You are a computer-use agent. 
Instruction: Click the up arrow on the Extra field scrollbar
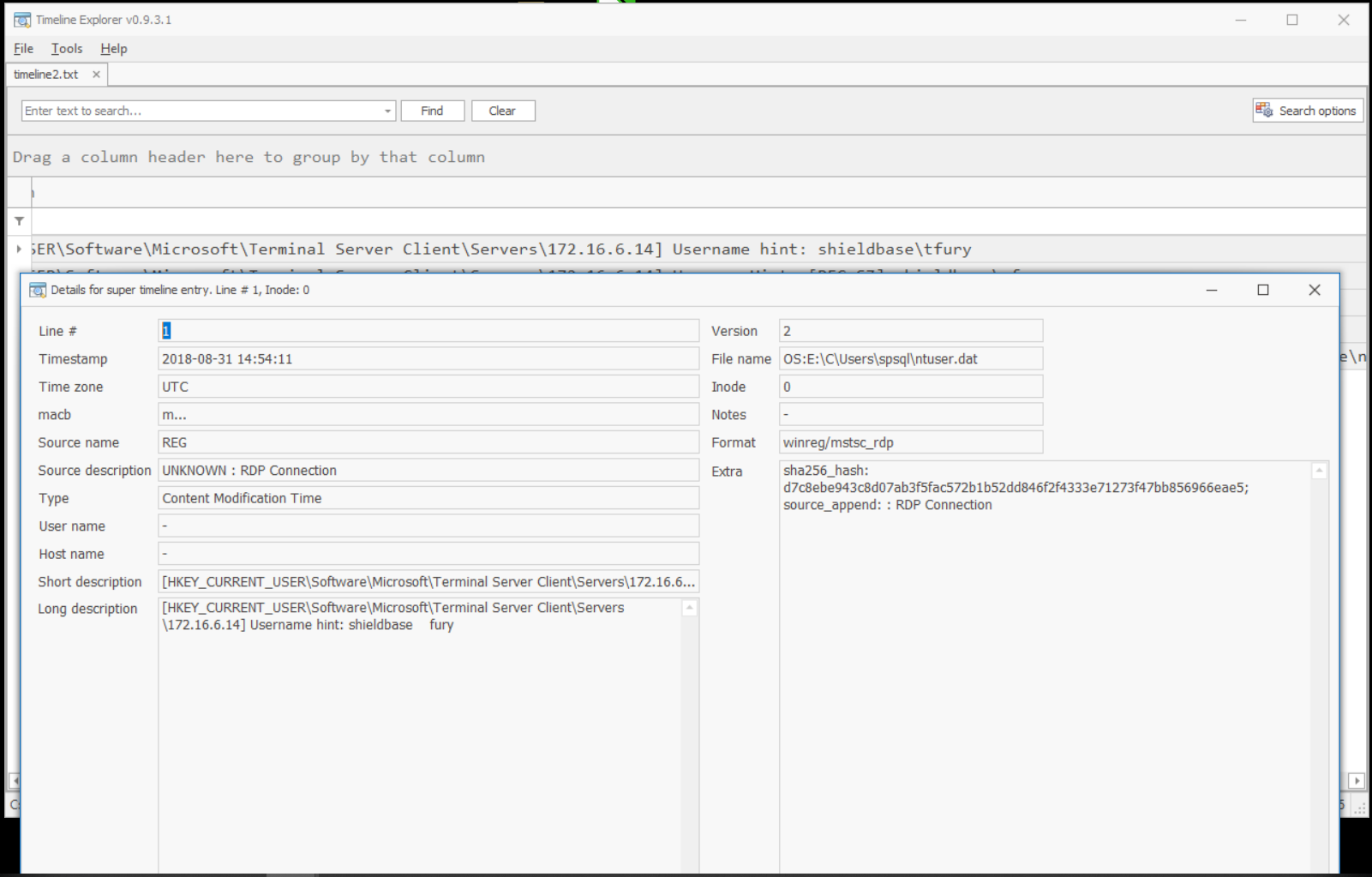tap(1321, 469)
